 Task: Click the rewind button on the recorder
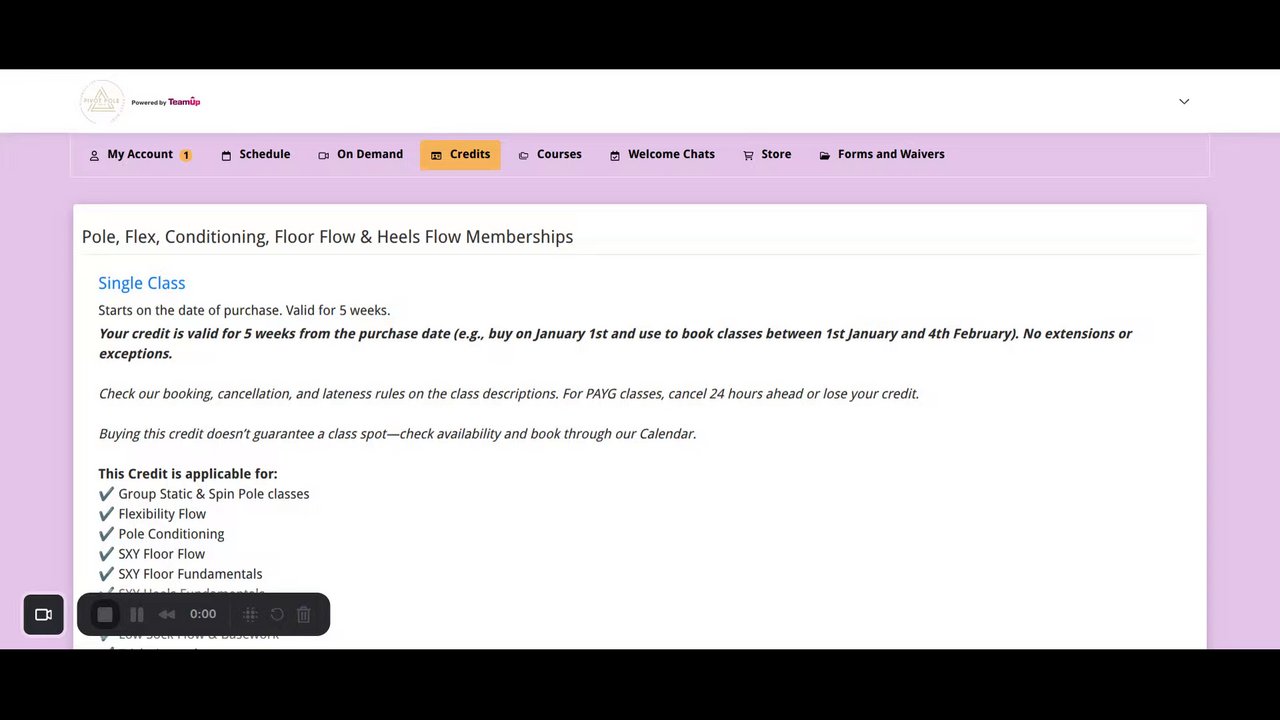(x=167, y=614)
